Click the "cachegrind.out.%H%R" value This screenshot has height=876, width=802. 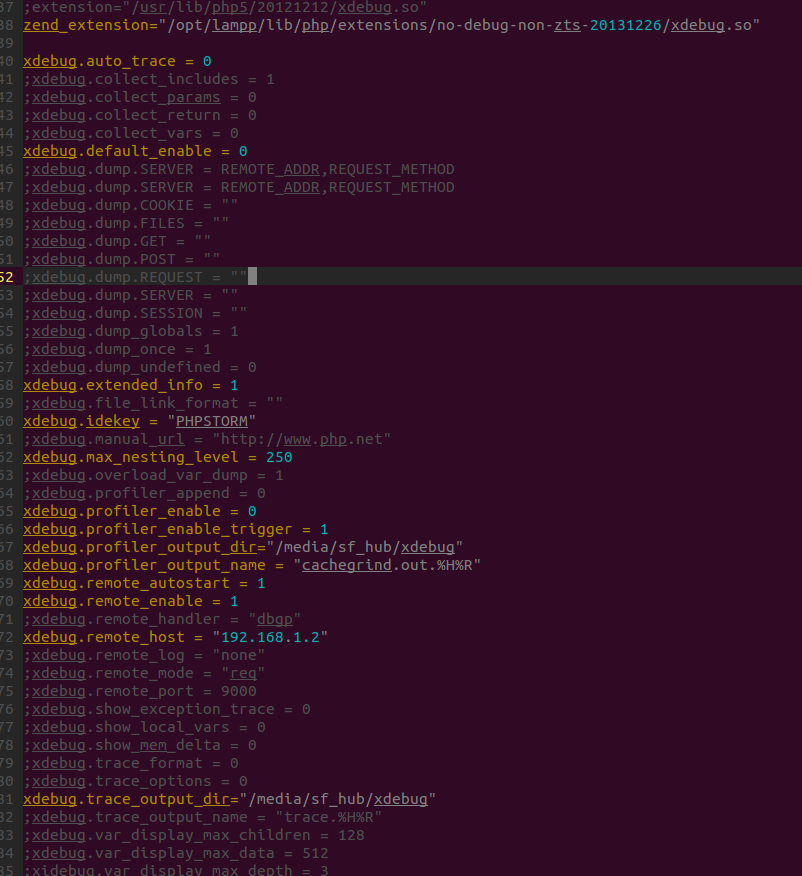click(x=387, y=565)
